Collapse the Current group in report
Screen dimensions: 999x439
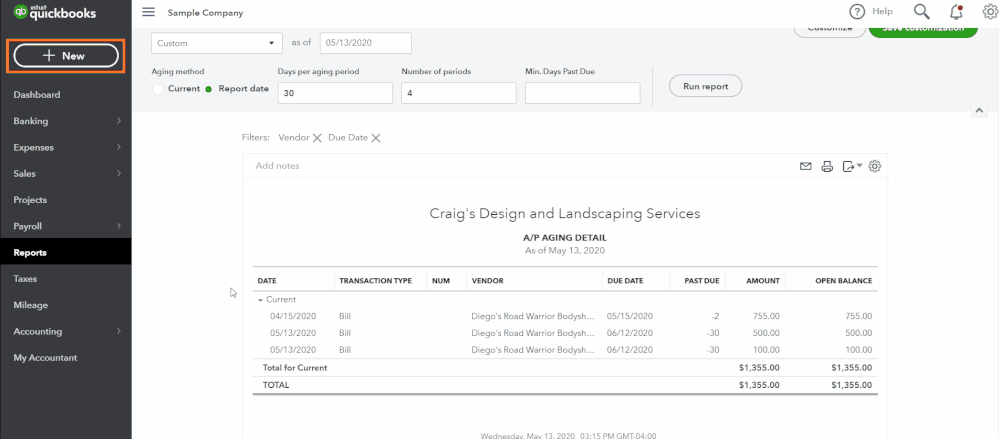tap(261, 300)
